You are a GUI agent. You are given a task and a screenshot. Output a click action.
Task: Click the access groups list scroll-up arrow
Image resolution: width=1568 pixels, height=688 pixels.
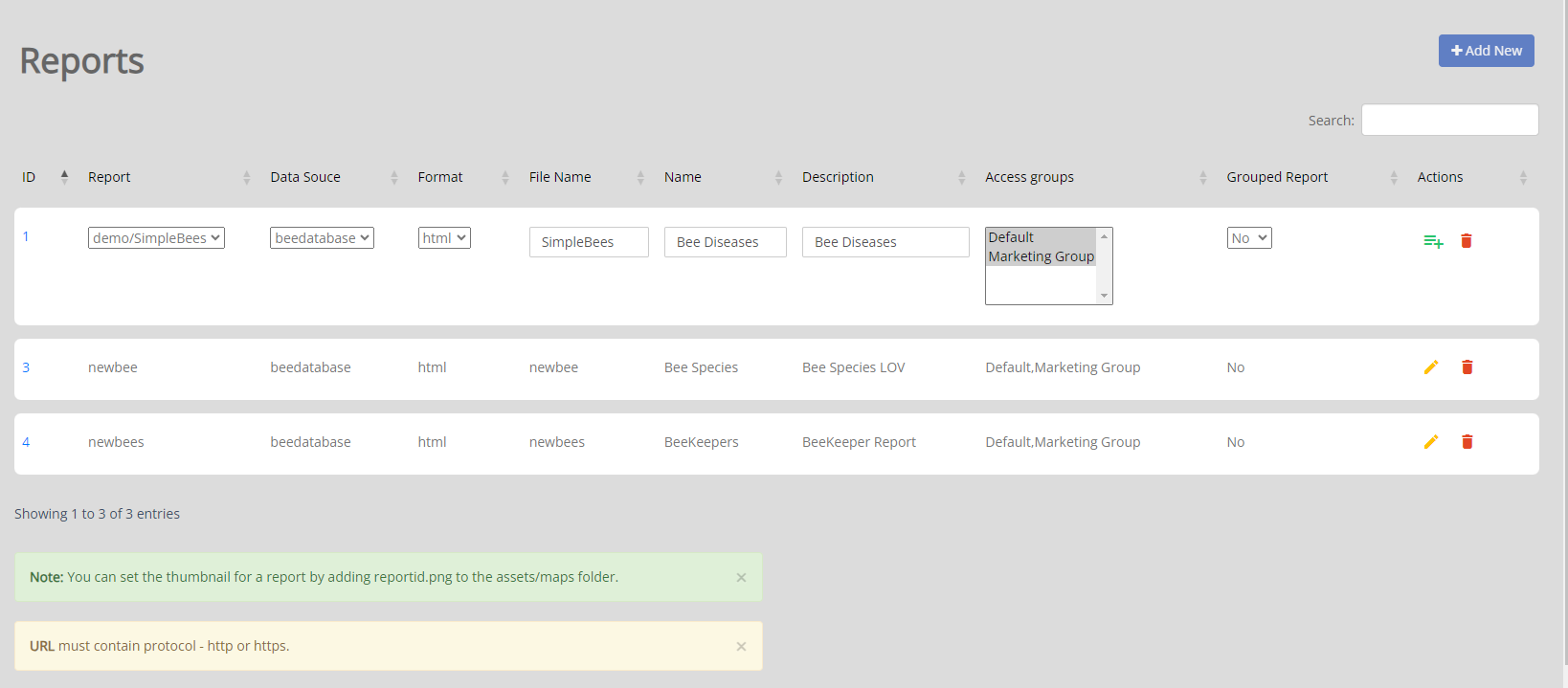pyautogui.click(x=1105, y=236)
